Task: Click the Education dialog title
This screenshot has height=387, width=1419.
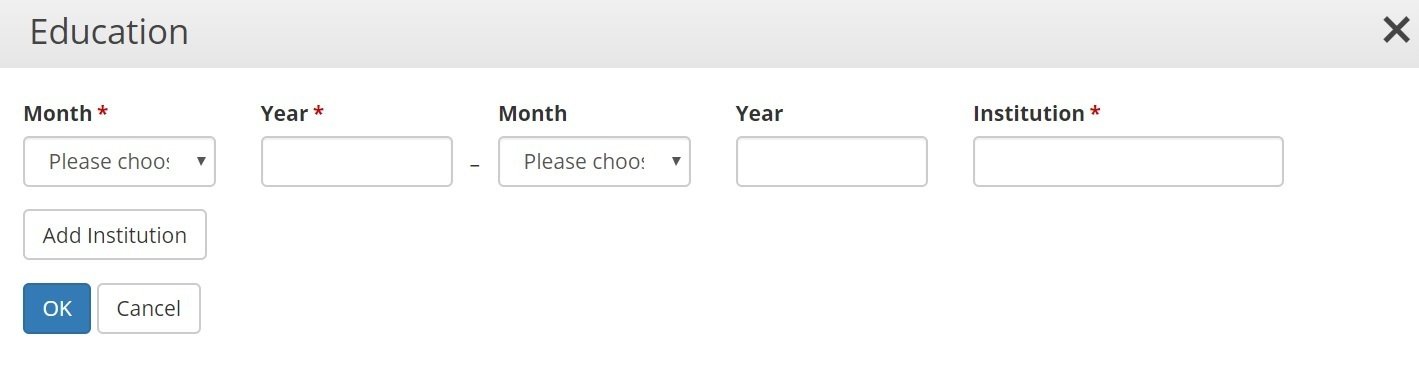Action: [x=109, y=32]
